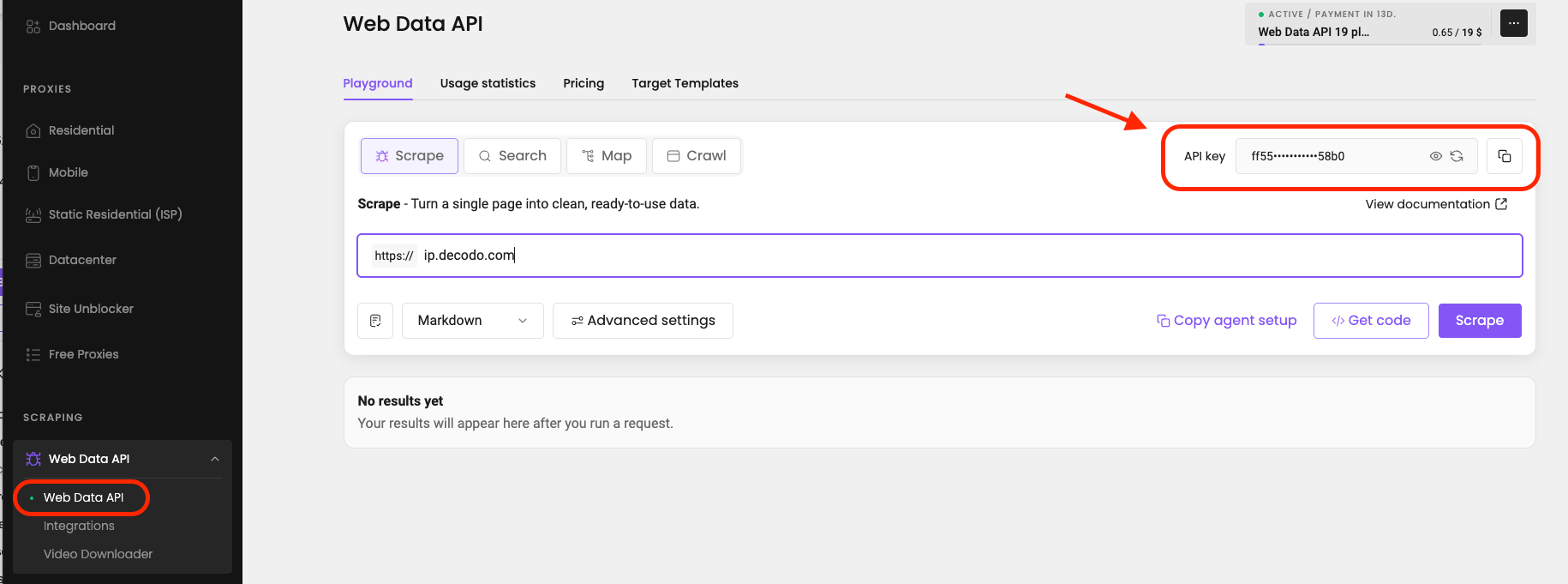1568x584 pixels.
Task: Click the URL input field with ip.decodo.com
Action: tap(940, 256)
